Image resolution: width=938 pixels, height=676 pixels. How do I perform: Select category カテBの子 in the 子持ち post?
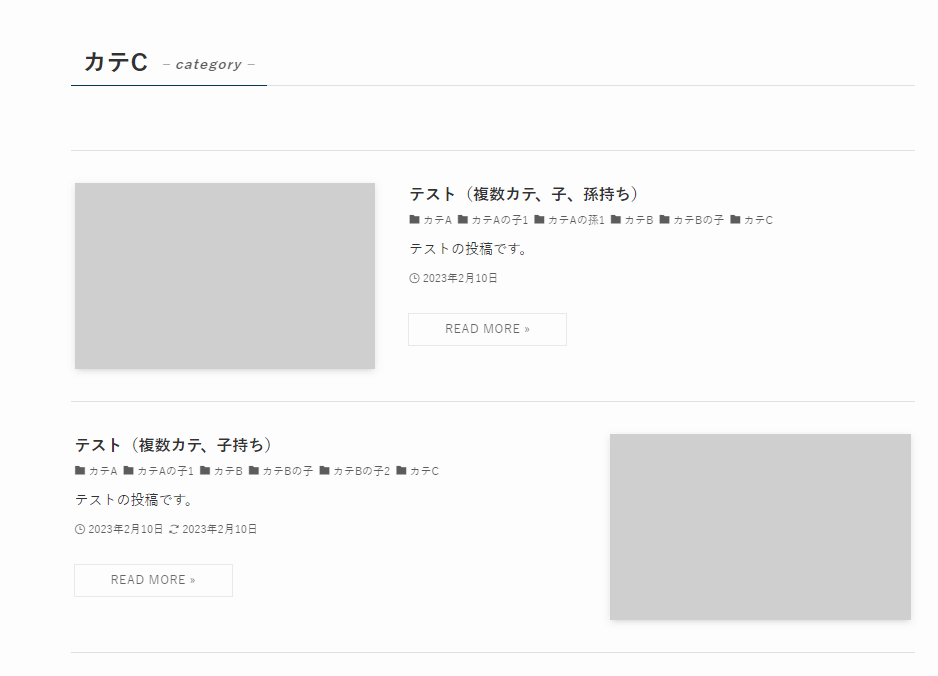tap(288, 471)
